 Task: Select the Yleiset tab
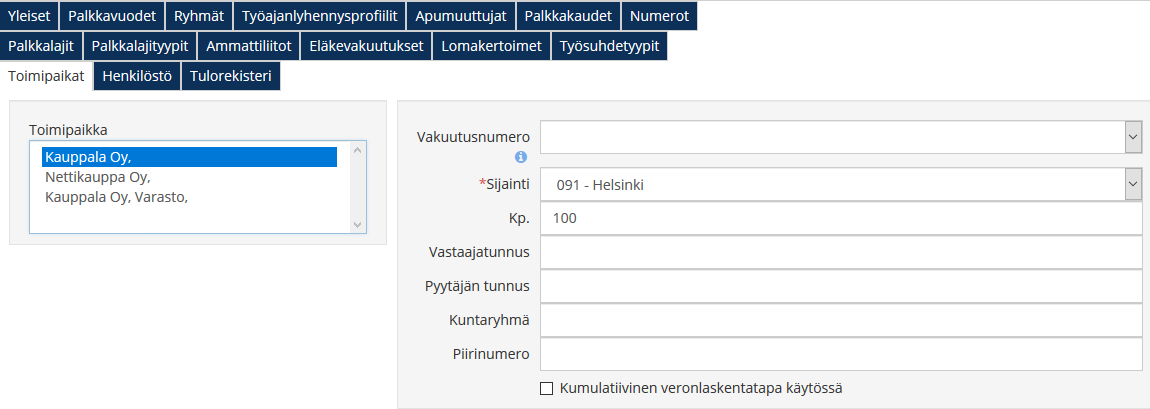click(29, 16)
